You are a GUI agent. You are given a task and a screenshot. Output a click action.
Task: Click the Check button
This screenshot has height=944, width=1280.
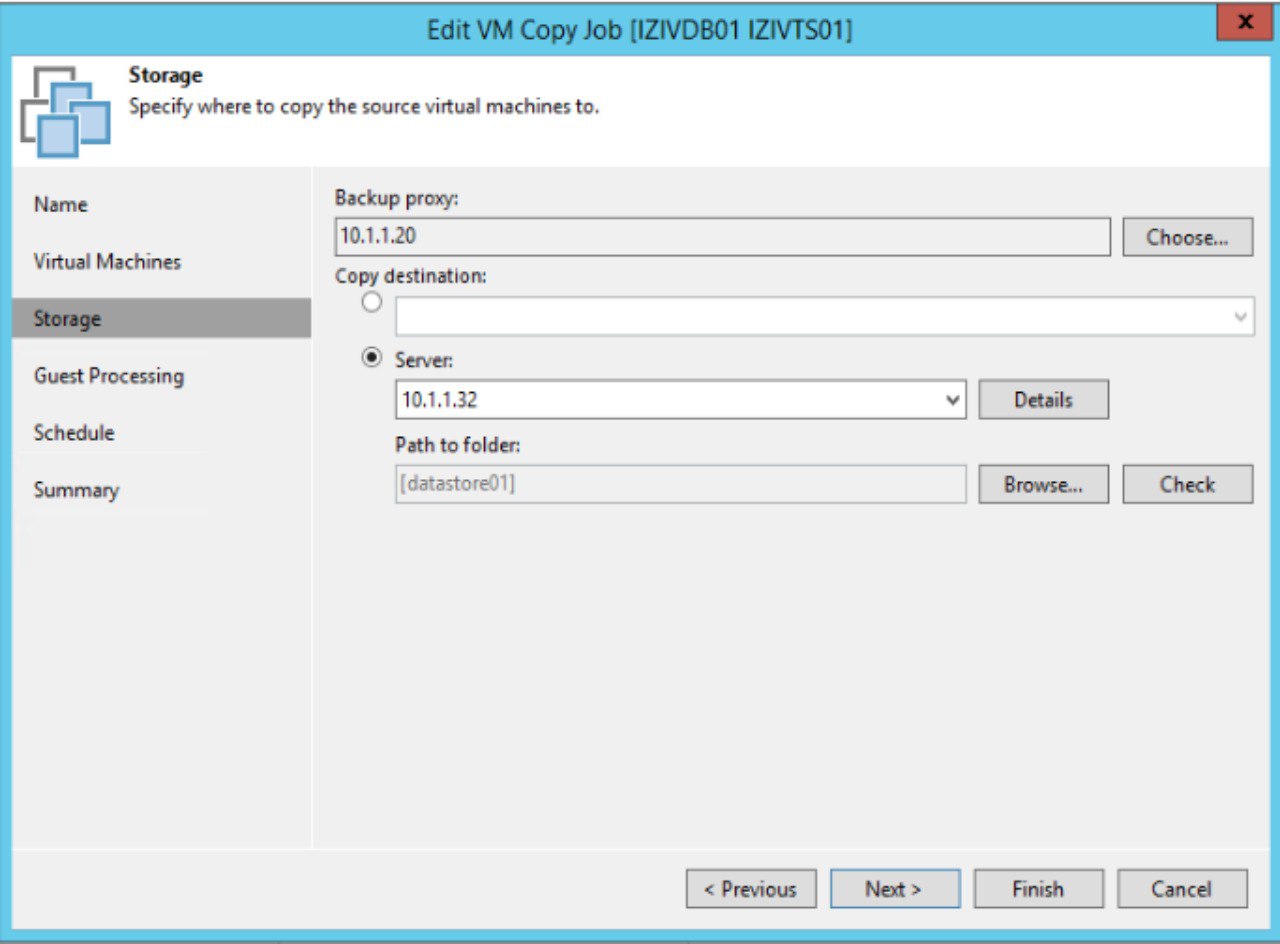(1188, 484)
